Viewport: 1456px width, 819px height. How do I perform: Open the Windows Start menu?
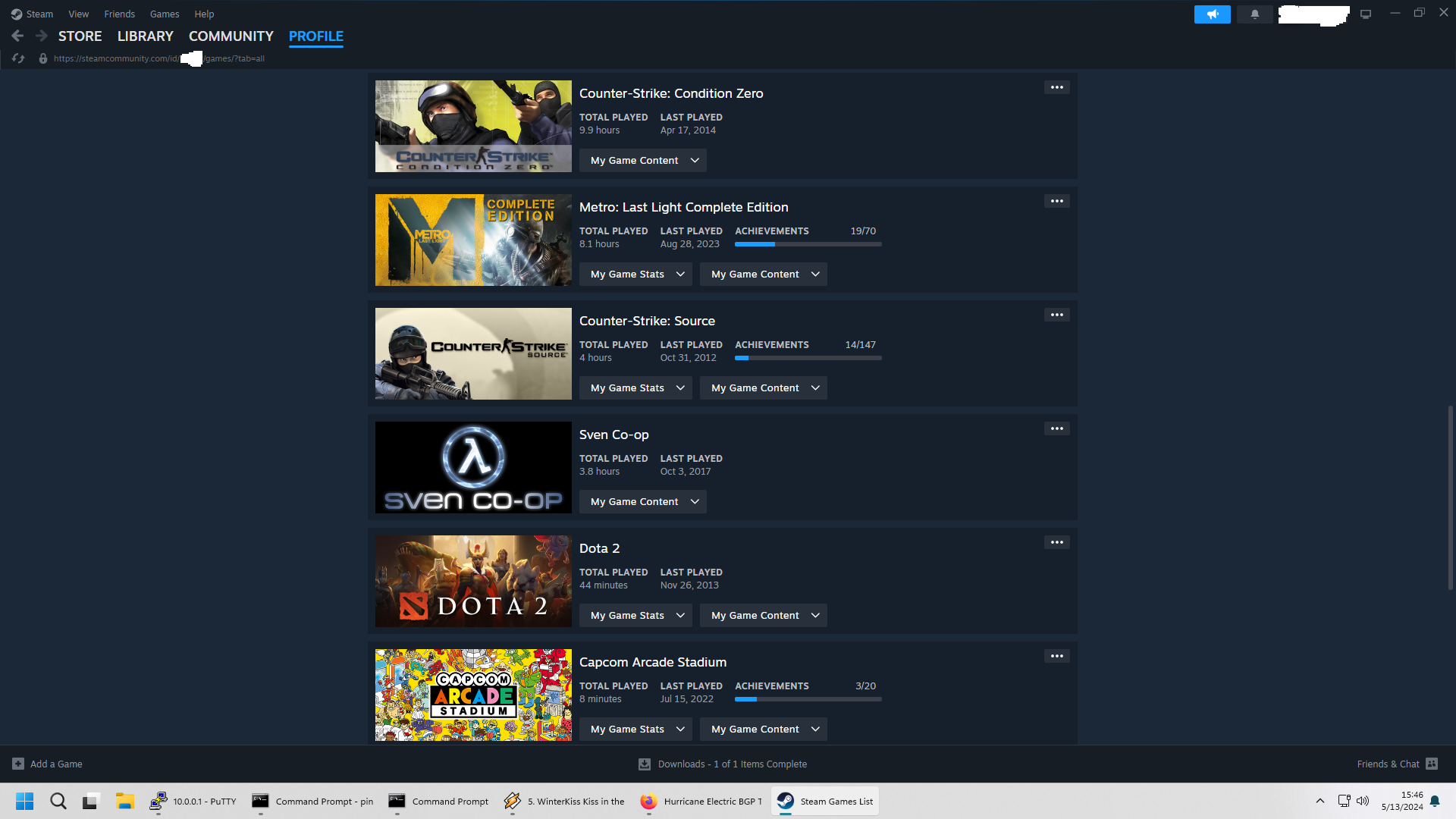pos(25,801)
